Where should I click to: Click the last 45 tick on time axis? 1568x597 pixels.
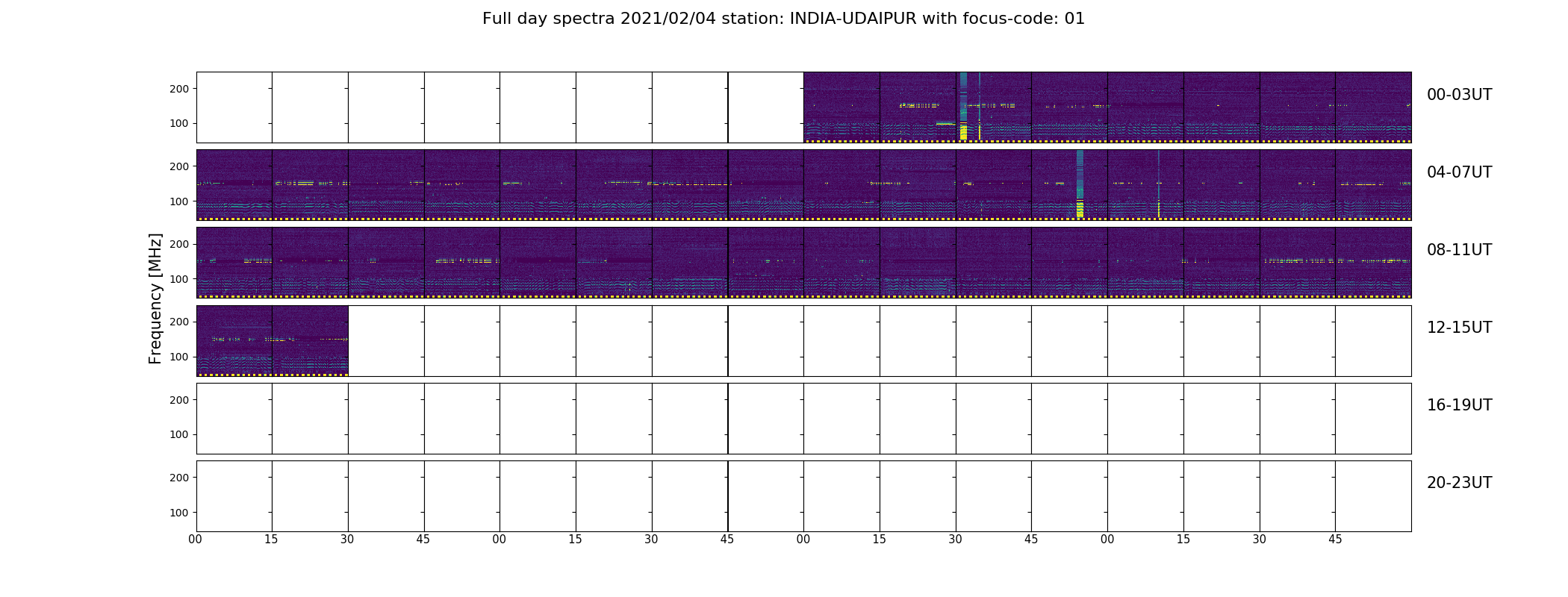click(x=1335, y=540)
